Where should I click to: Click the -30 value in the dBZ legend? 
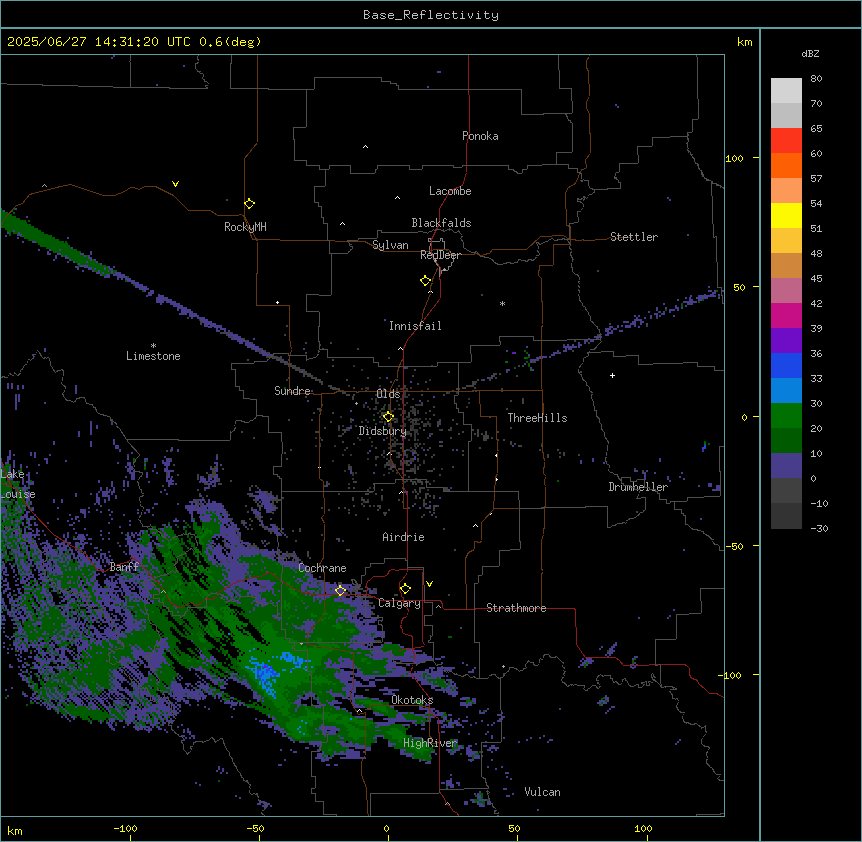click(x=819, y=529)
